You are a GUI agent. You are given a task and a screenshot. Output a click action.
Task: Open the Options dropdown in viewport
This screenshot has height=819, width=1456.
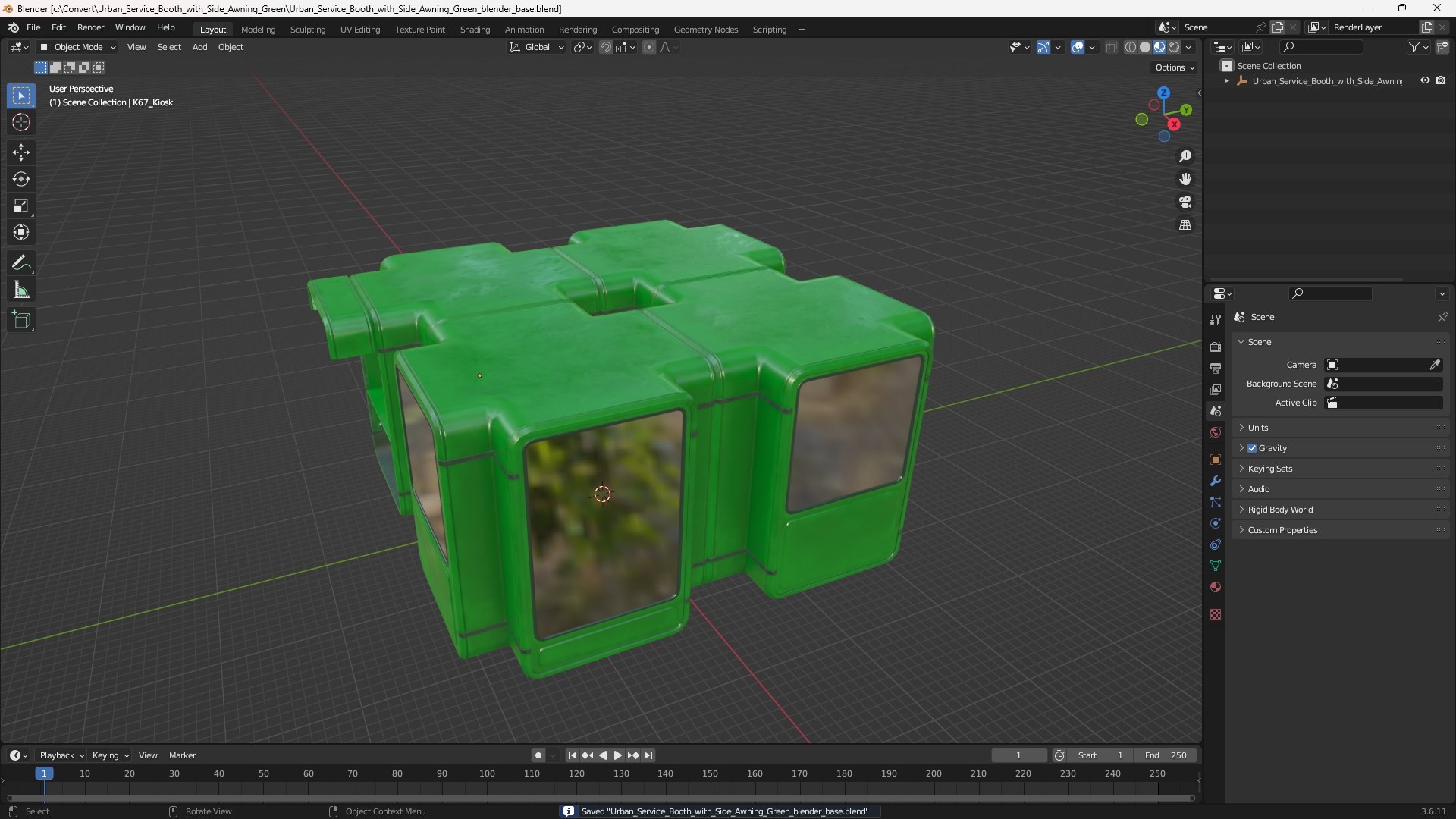coord(1175,67)
